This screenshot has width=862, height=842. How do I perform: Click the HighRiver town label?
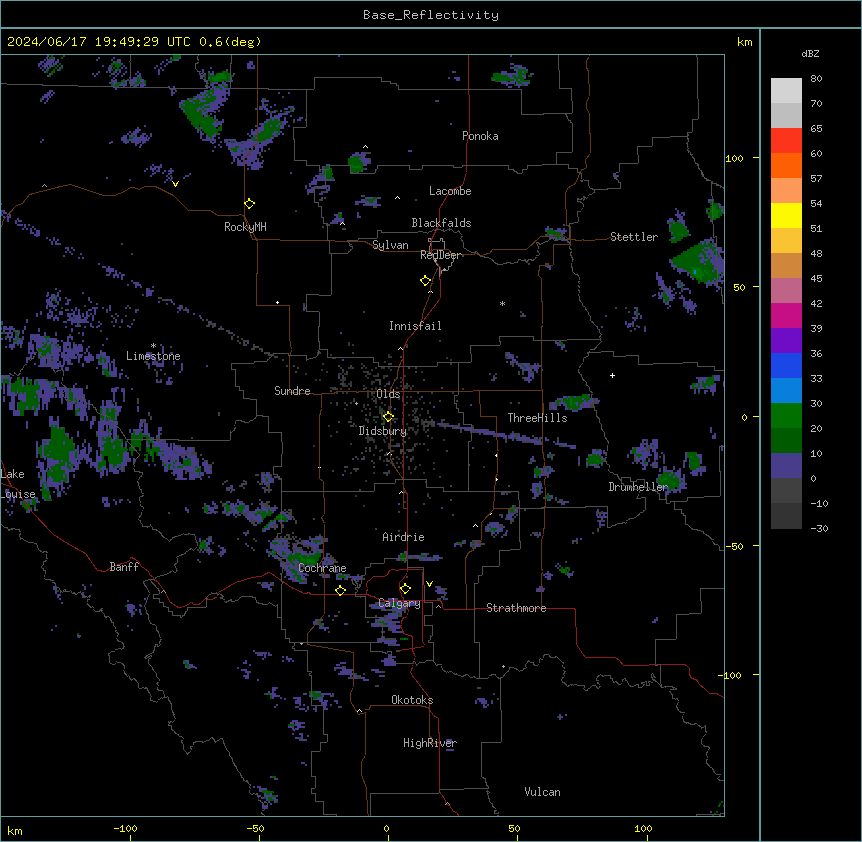[x=430, y=743]
